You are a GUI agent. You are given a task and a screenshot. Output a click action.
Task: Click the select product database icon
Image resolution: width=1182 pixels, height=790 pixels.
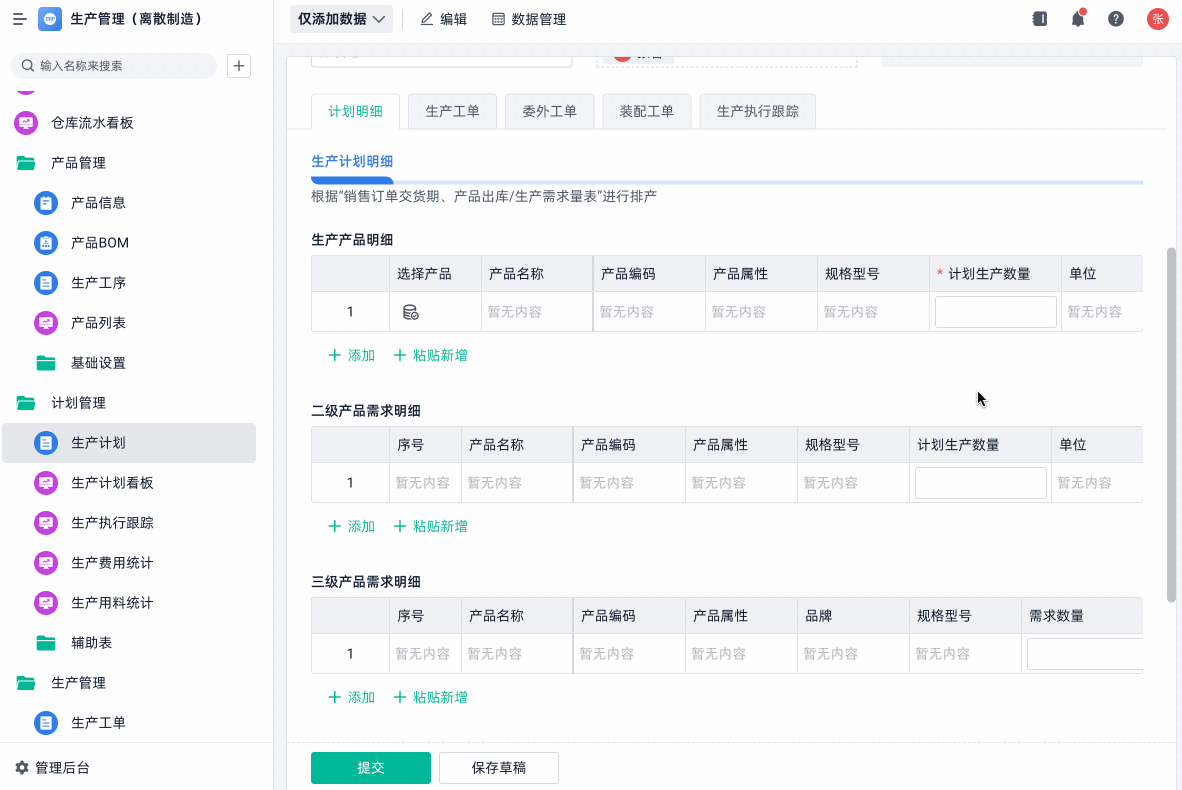click(410, 312)
